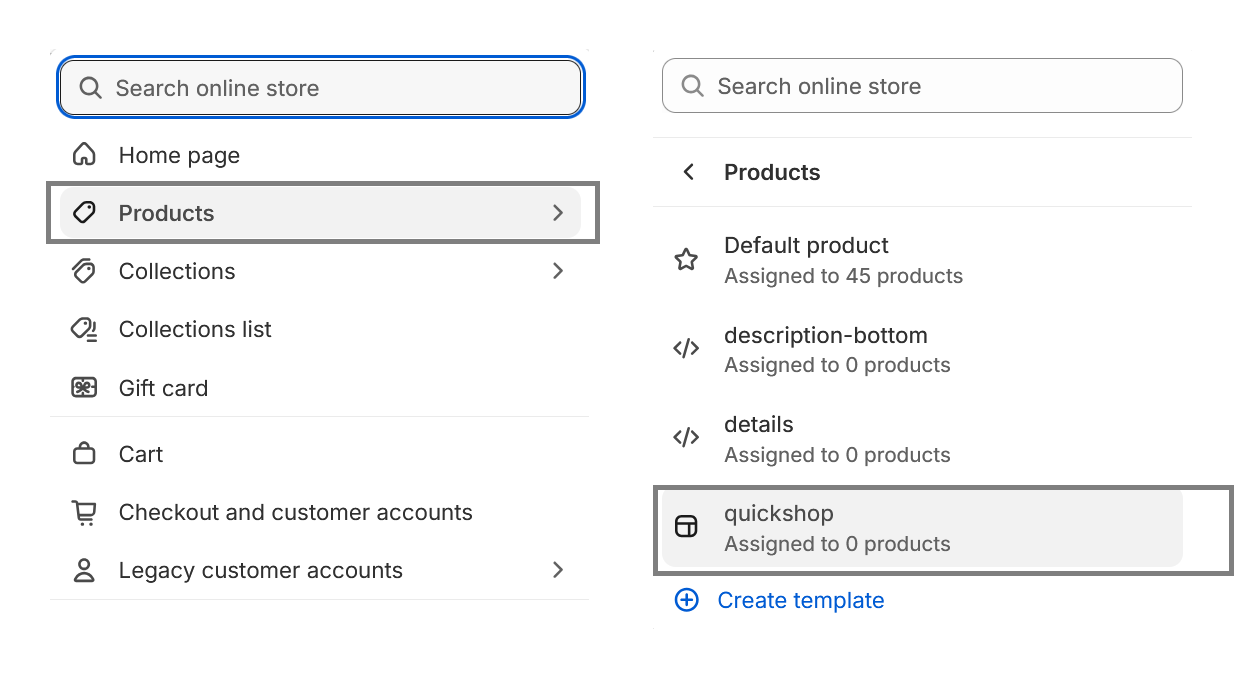This screenshot has width=1245, height=687.
Task: Select the Products tag icon
Action: coord(84,213)
